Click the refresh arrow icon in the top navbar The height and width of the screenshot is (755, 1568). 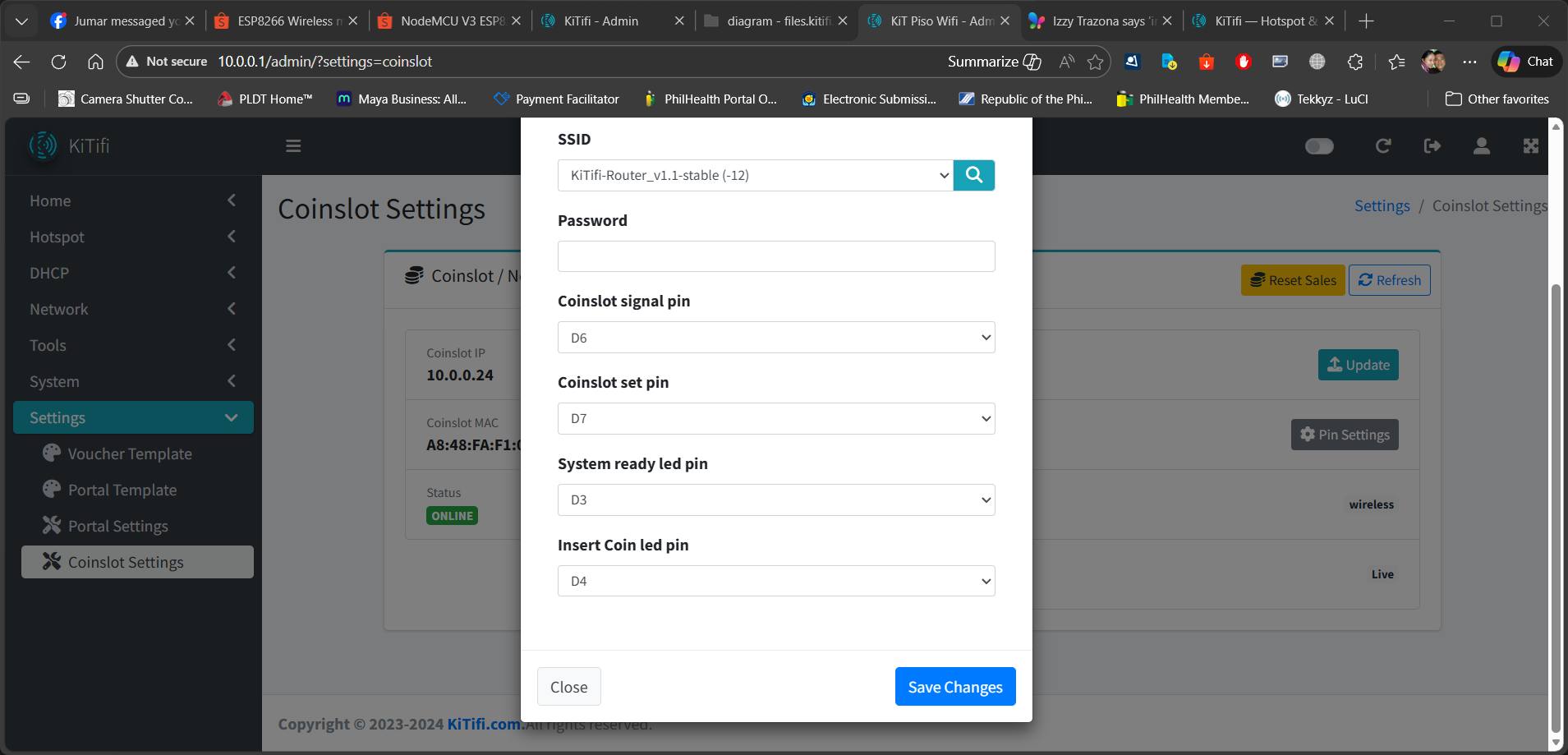(1383, 146)
